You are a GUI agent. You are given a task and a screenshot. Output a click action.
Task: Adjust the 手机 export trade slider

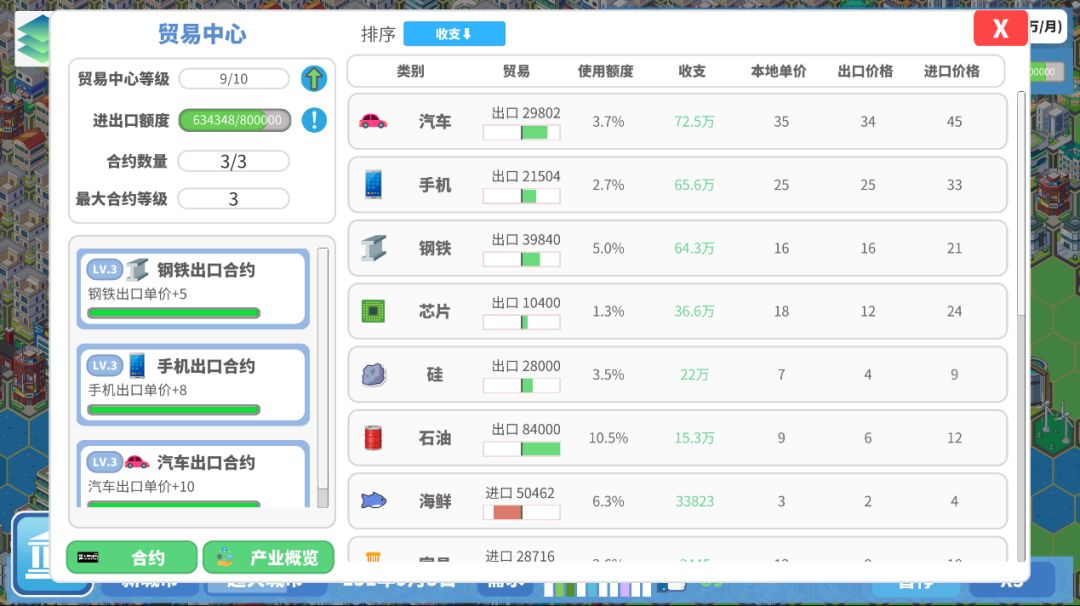(x=521, y=196)
